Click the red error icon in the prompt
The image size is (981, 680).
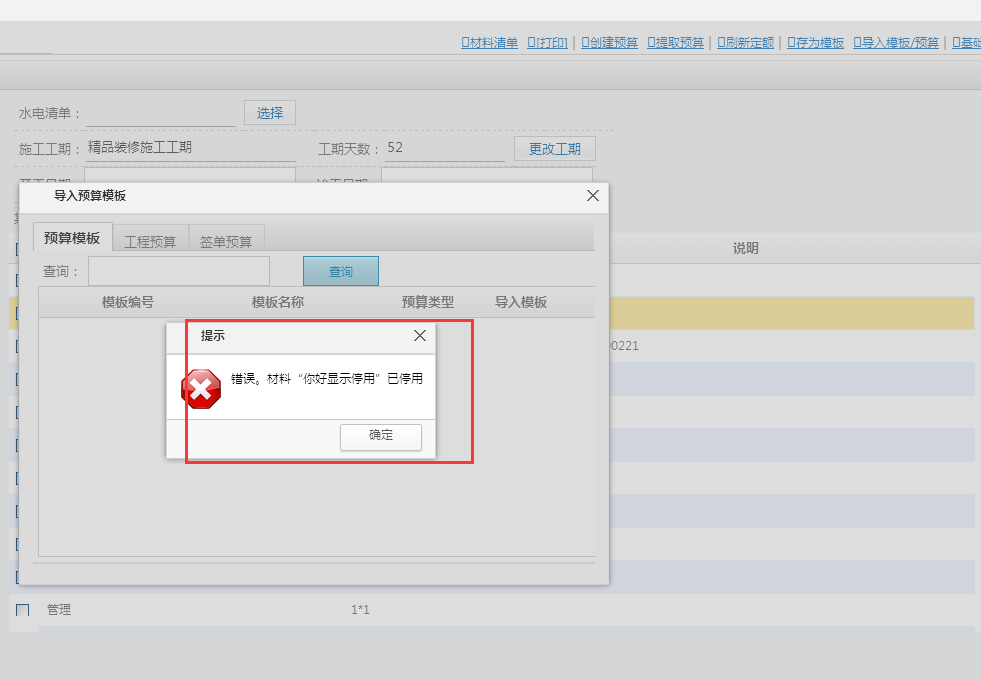[x=201, y=388]
